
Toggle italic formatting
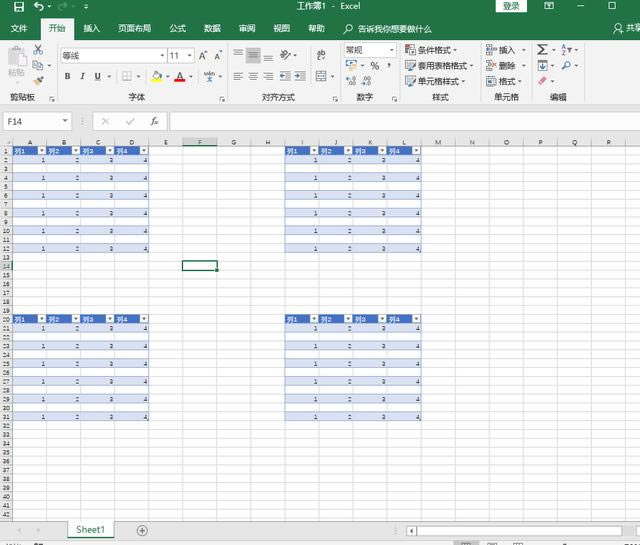(x=82, y=77)
